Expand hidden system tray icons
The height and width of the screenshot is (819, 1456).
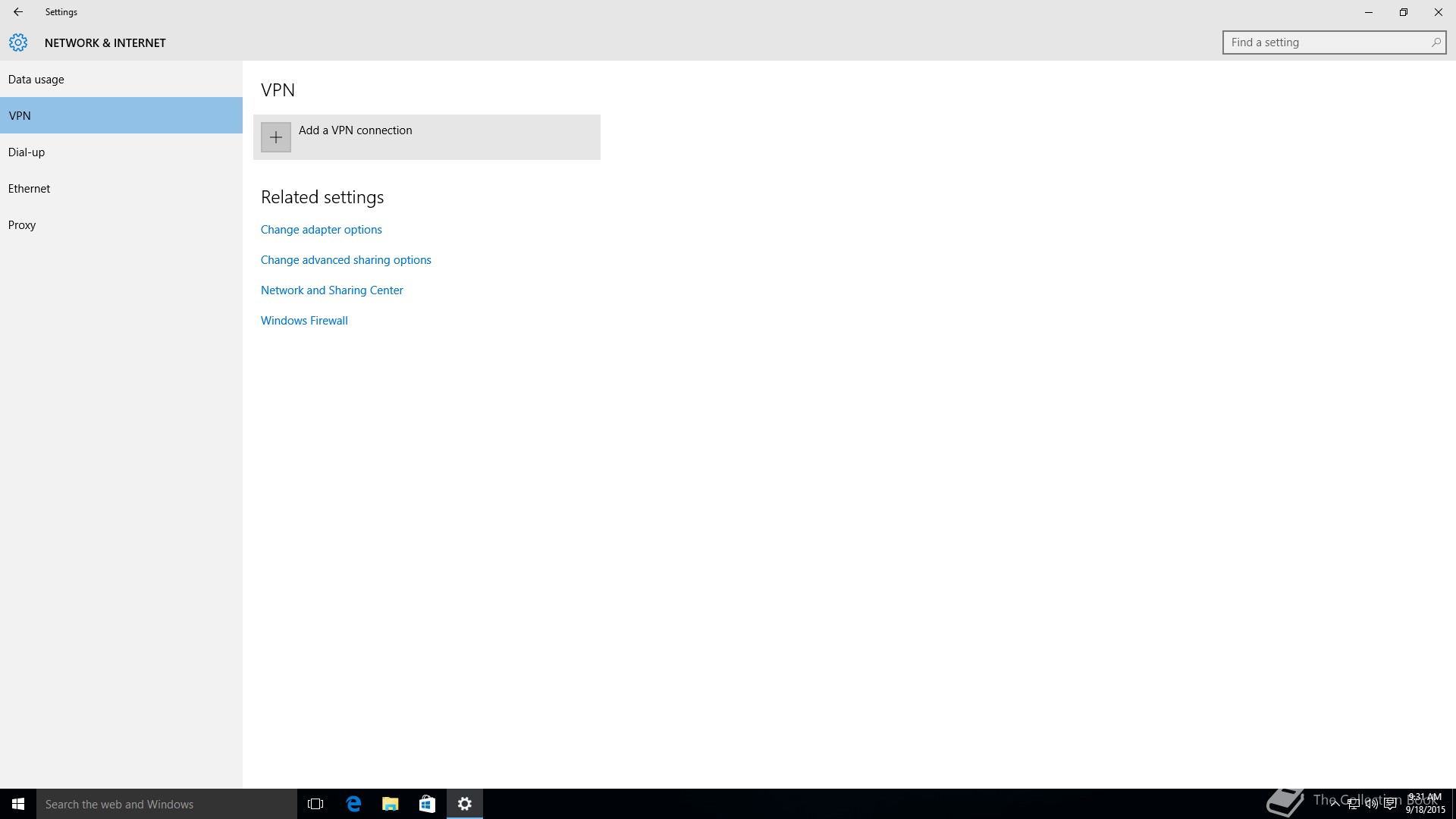tap(1335, 804)
